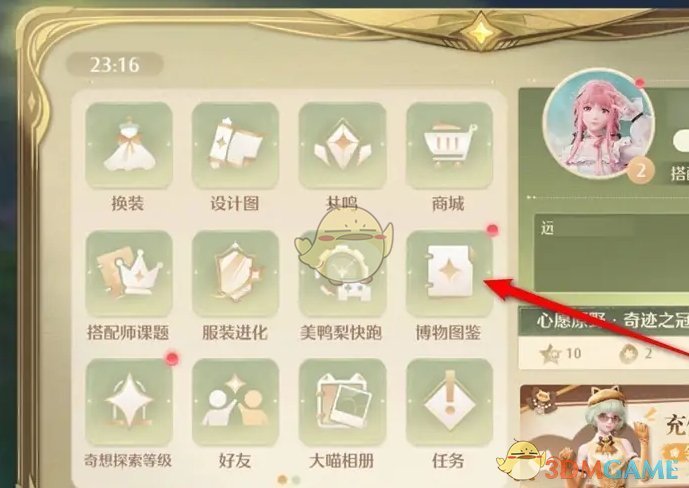Click the 10 star count indicator

(561, 353)
